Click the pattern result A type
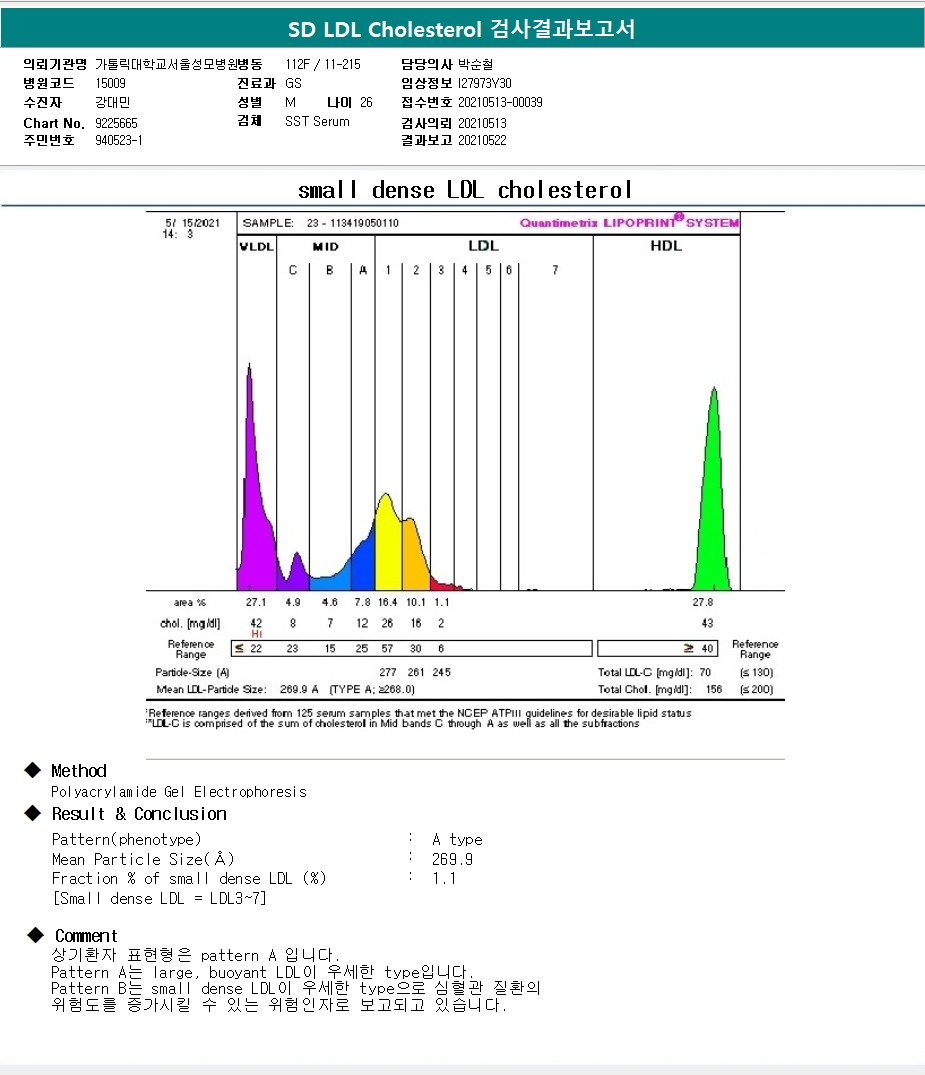 [457, 840]
